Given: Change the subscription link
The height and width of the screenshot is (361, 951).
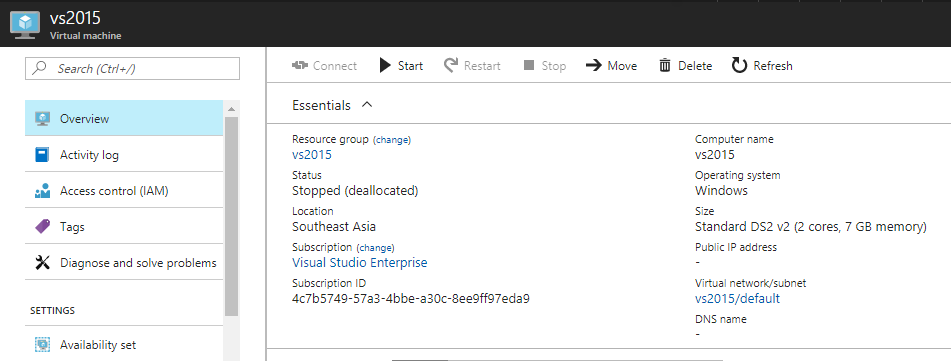Looking at the screenshot, I should click(375, 248).
